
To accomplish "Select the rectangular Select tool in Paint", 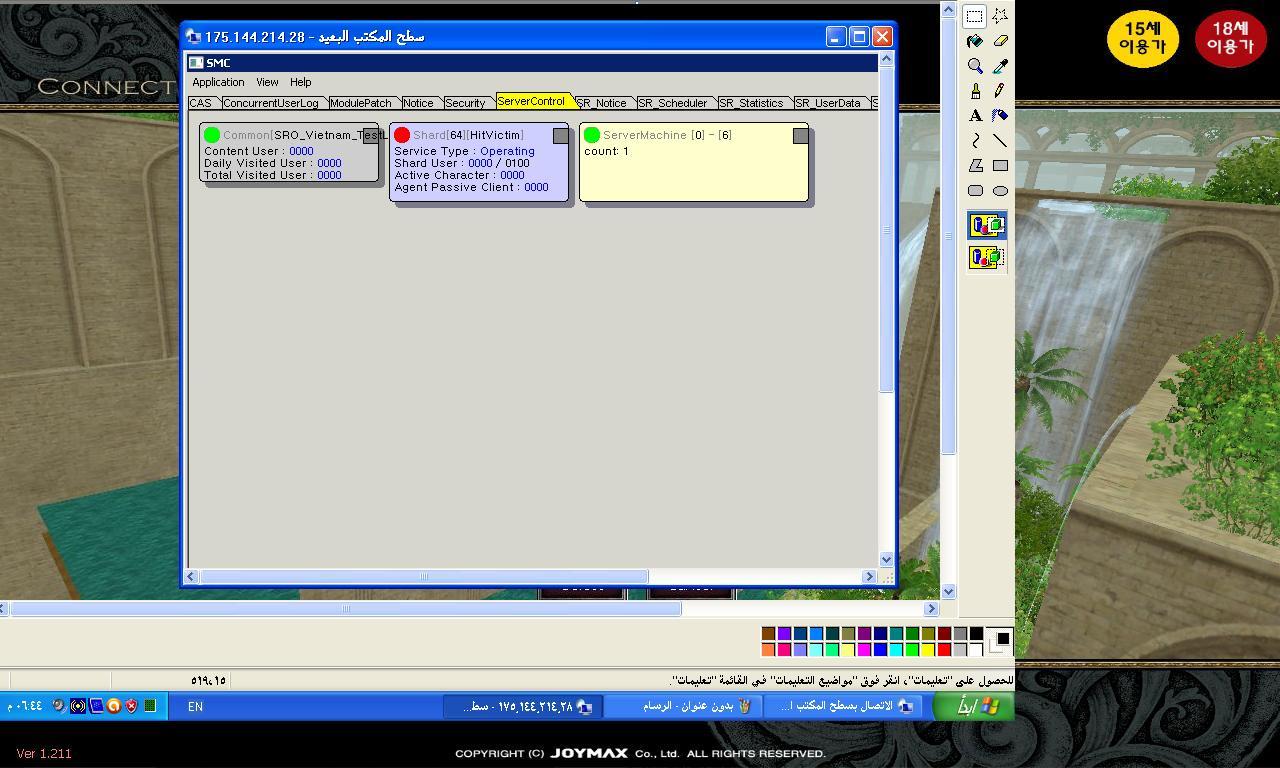I will click(x=975, y=16).
